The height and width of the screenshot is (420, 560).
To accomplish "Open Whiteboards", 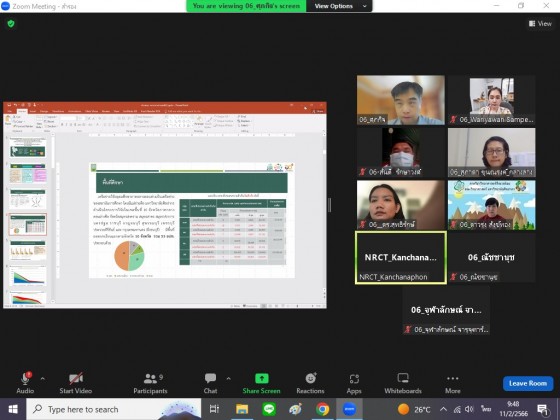I will (403, 383).
